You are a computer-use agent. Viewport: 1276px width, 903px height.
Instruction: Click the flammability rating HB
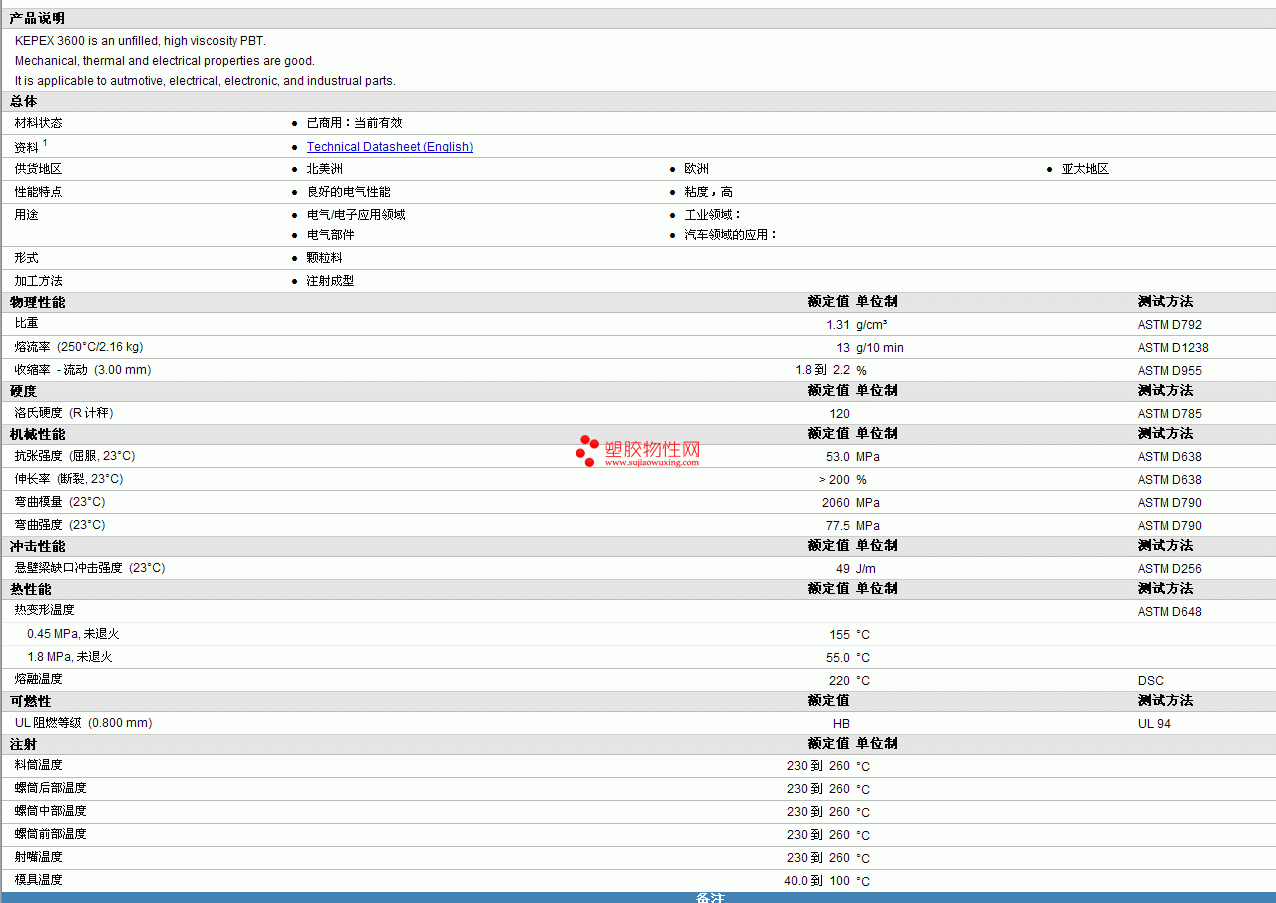coord(841,724)
